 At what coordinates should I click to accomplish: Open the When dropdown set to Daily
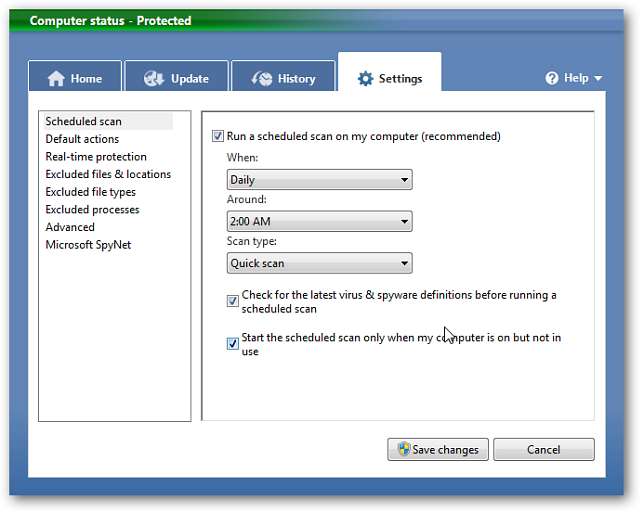tap(319, 180)
